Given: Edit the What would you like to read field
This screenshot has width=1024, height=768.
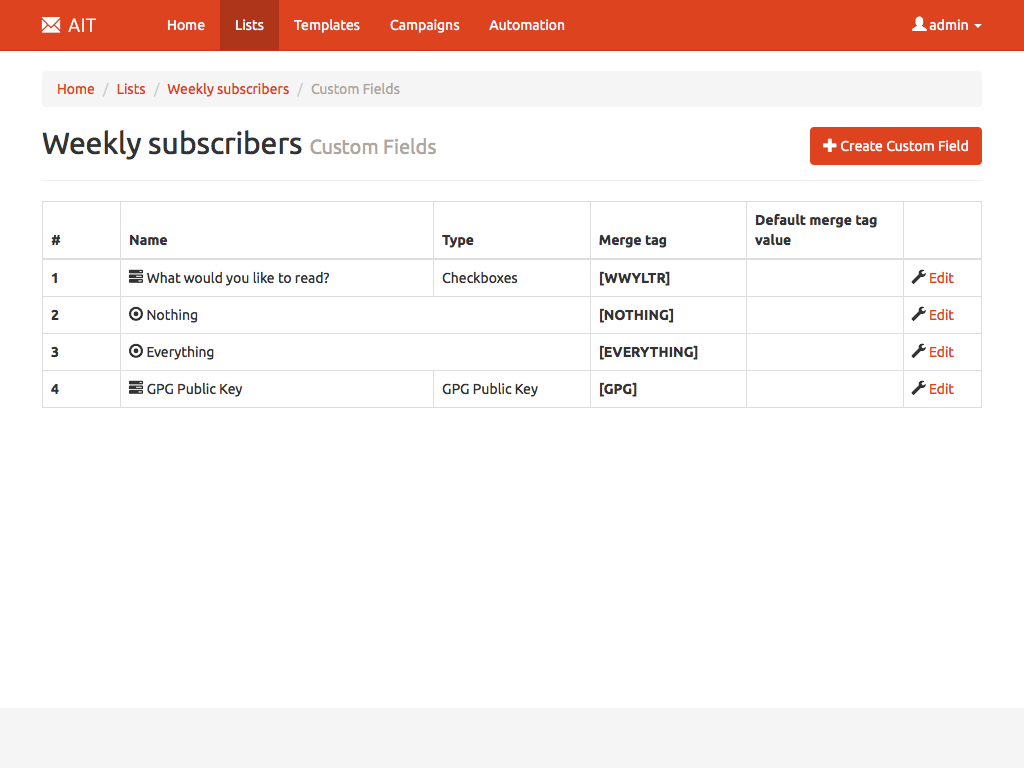Looking at the screenshot, I should click(x=941, y=278).
